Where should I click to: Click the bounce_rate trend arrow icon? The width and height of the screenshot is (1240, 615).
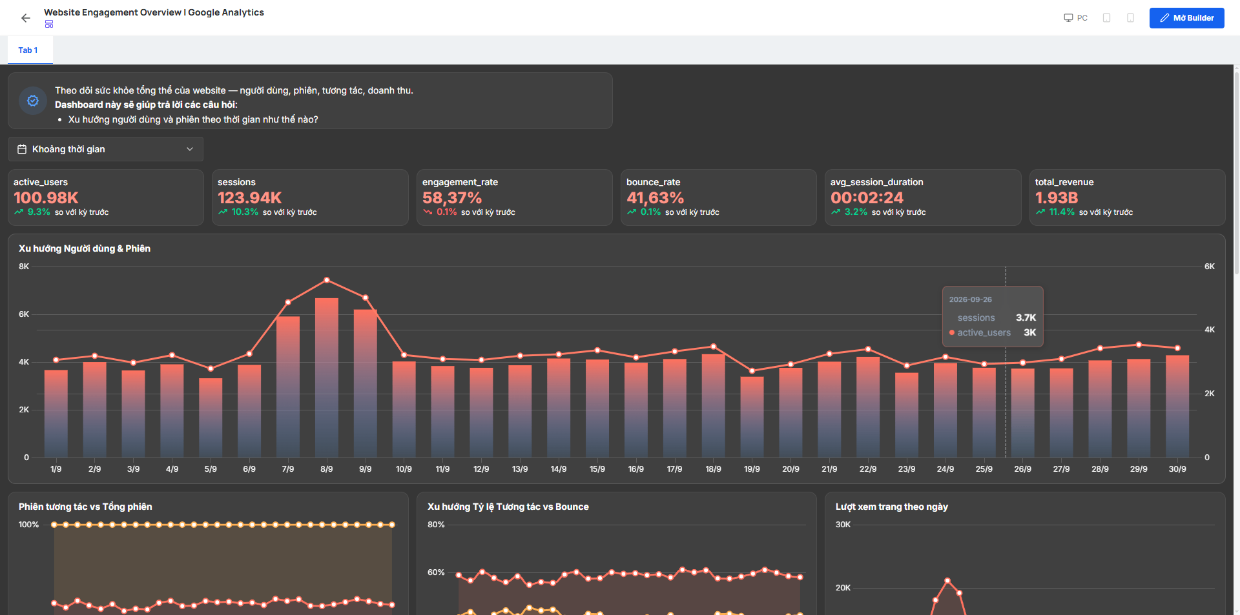pyautogui.click(x=632, y=212)
